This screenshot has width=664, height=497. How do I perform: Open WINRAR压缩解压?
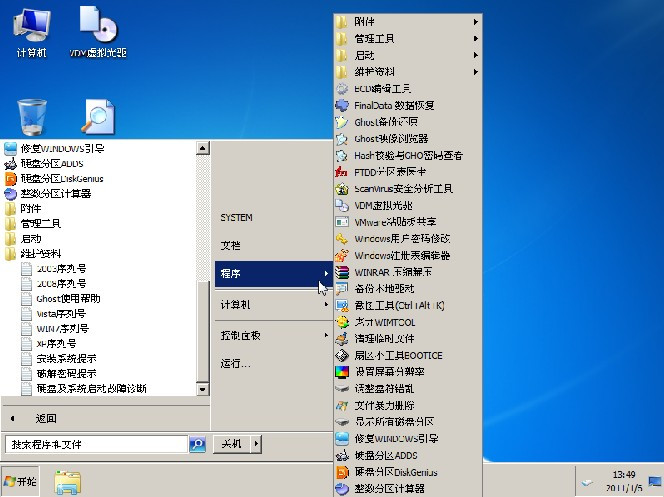coord(408,272)
